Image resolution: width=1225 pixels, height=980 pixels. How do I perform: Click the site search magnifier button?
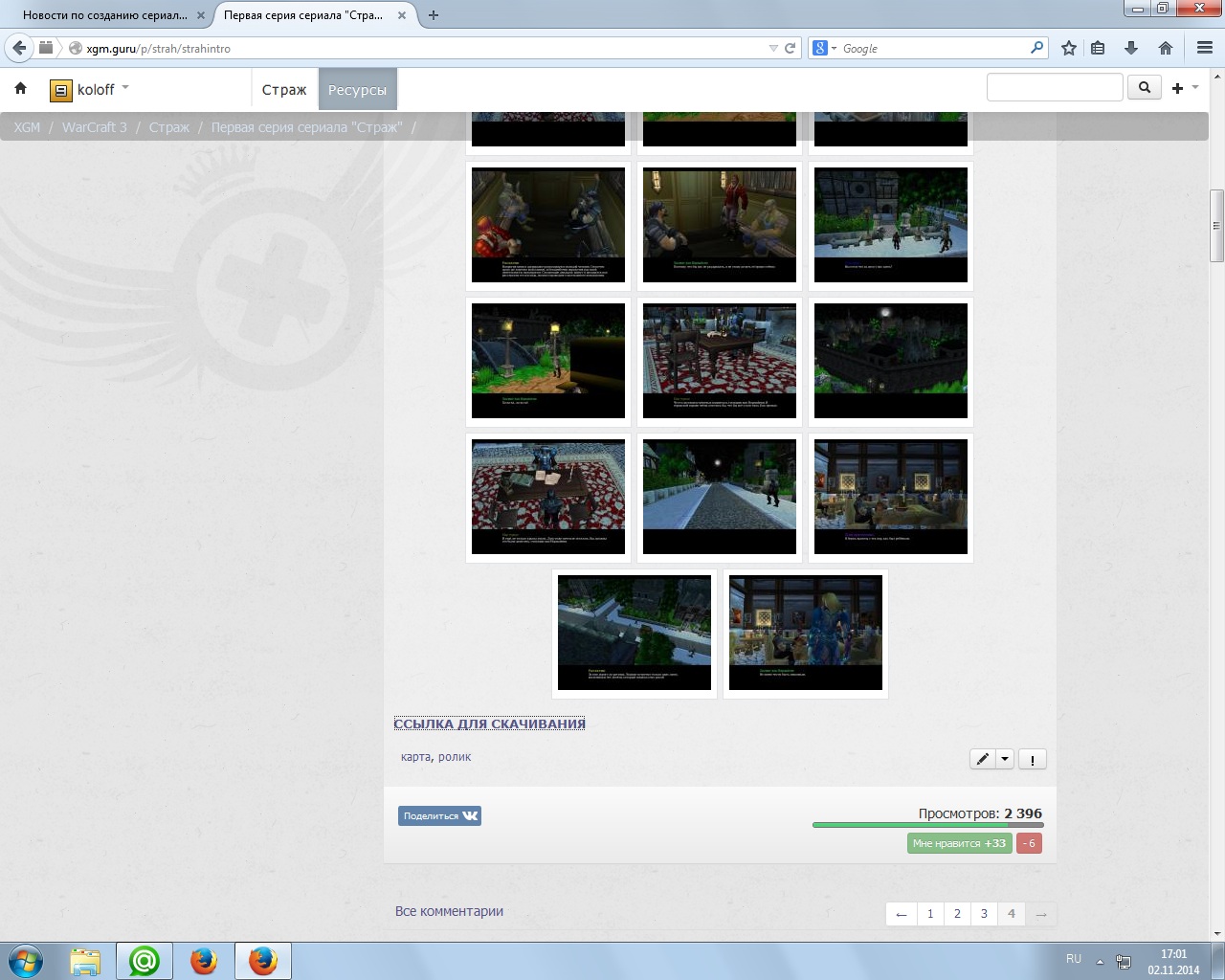(x=1145, y=88)
